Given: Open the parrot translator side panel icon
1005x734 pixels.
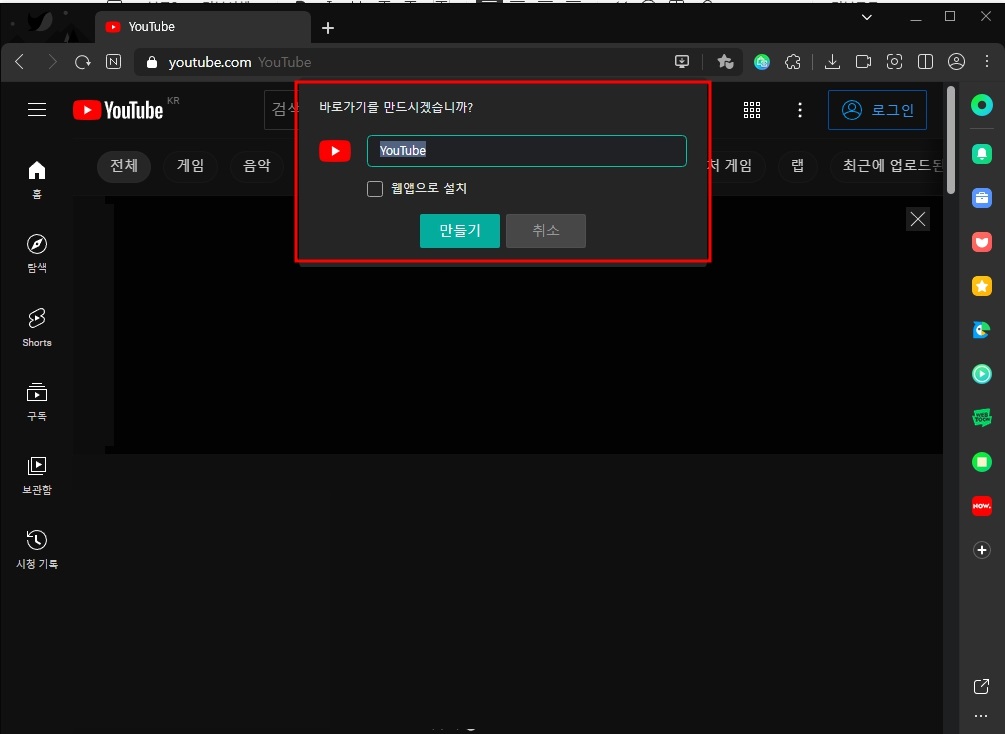Looking at the screenshot, I should [x=982, y=329].
